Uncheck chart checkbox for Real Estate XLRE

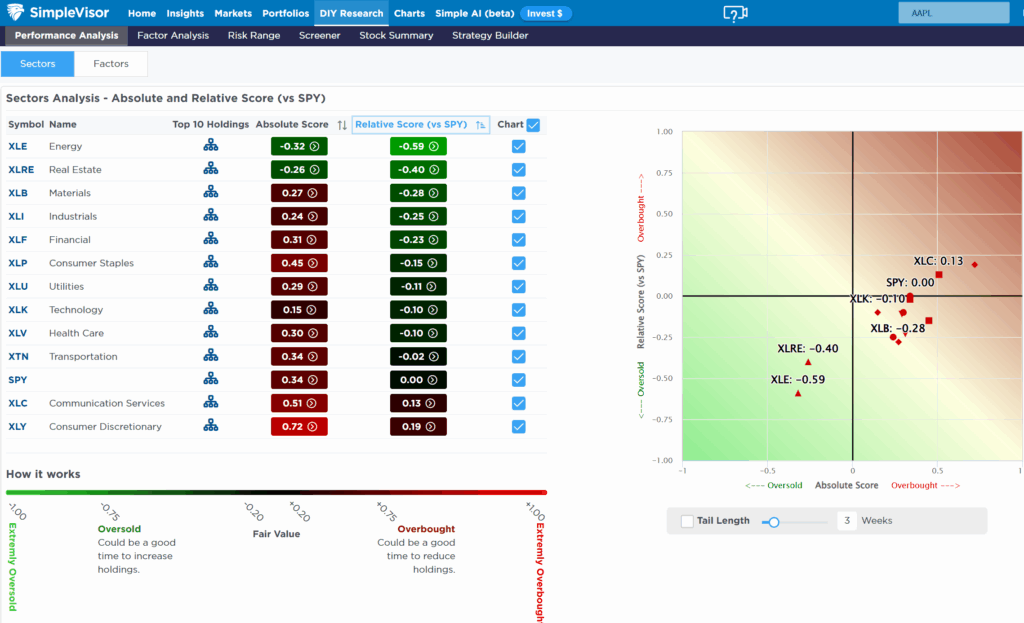[x=519, y=170]
